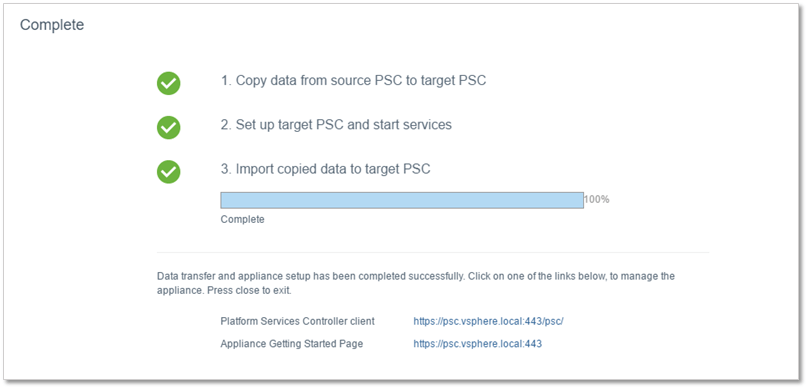Click "Press close to exit" sentence

249,290
